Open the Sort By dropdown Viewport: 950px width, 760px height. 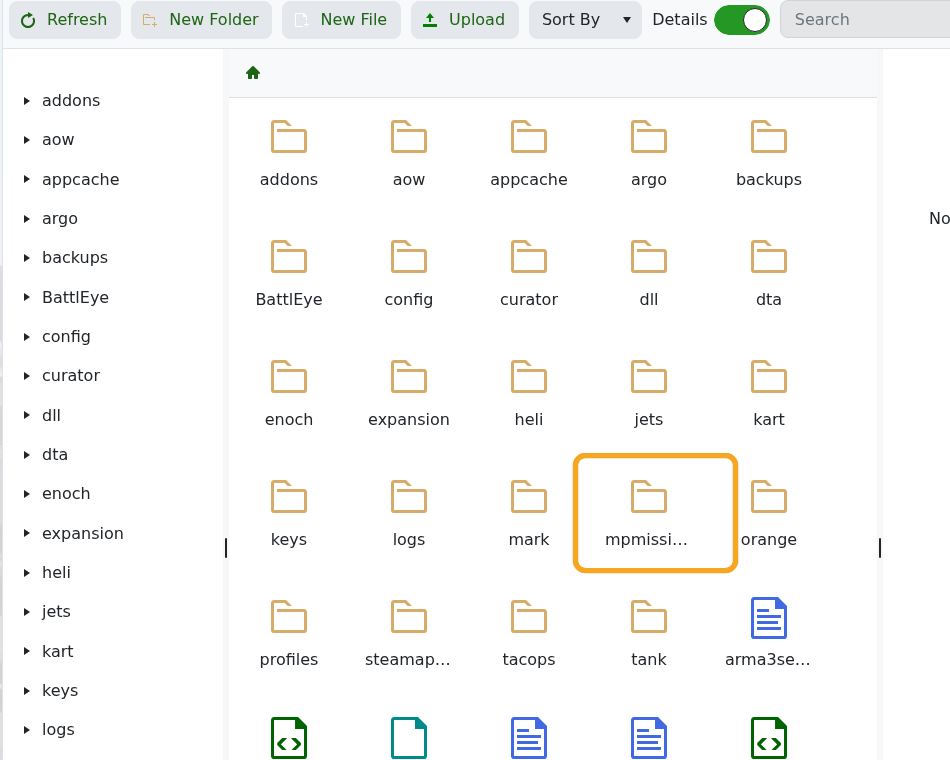(585, 20)
